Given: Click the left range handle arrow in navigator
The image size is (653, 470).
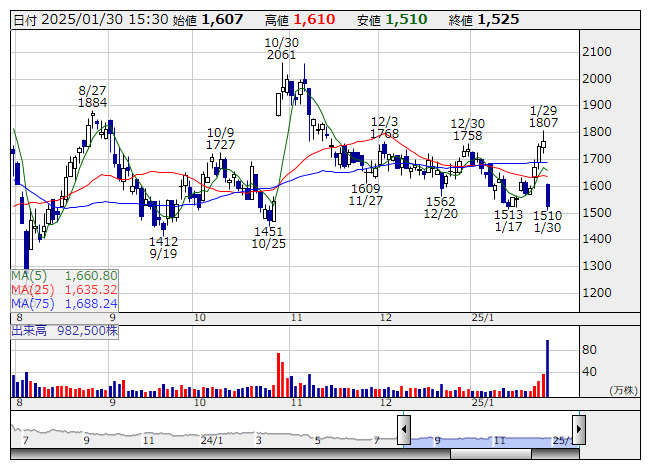Looking at the screenshot, I should pos(404,430).
